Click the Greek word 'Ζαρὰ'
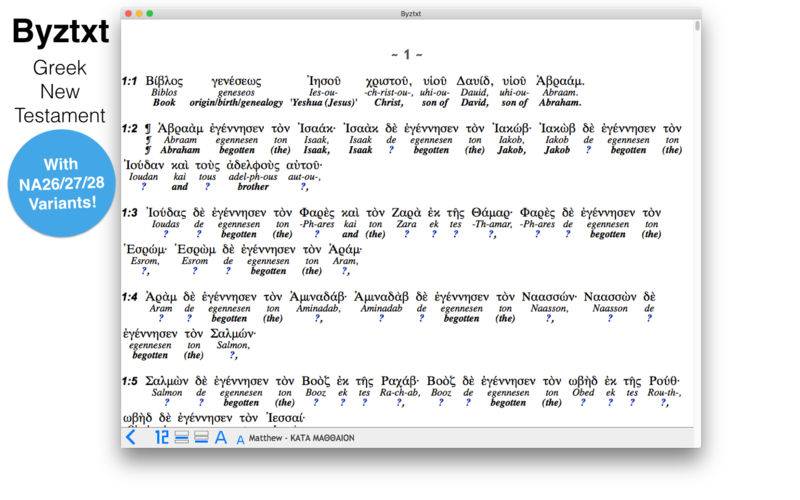 pos(406,213)
